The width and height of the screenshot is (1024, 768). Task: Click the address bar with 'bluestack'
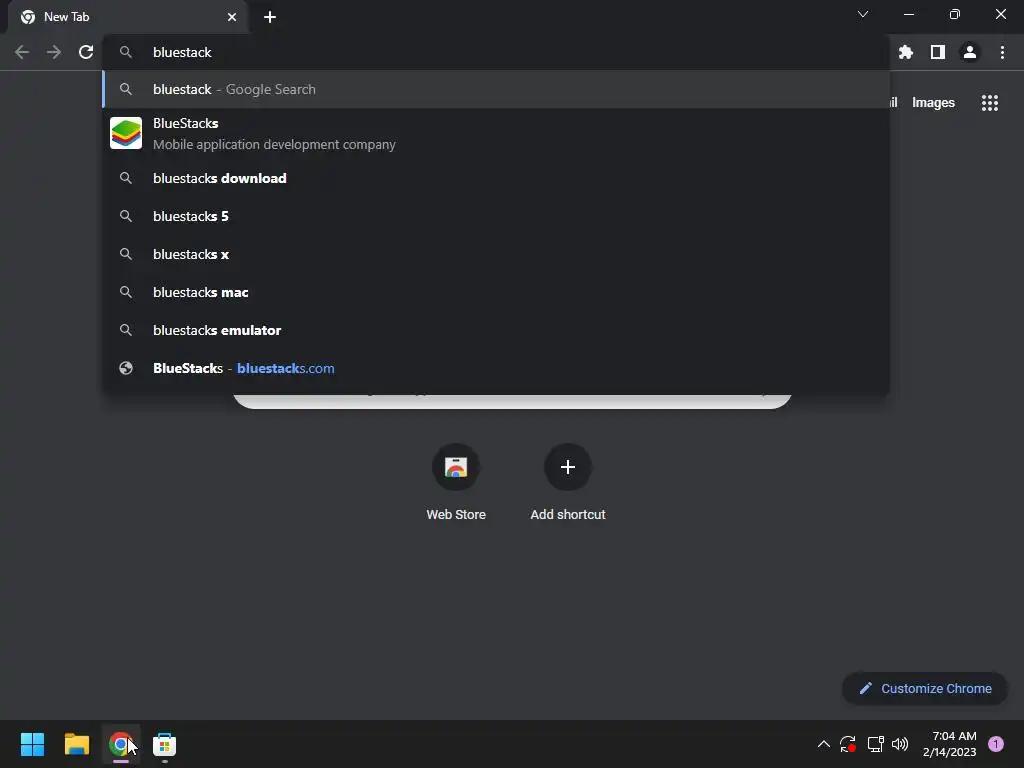tap(496, 52)
